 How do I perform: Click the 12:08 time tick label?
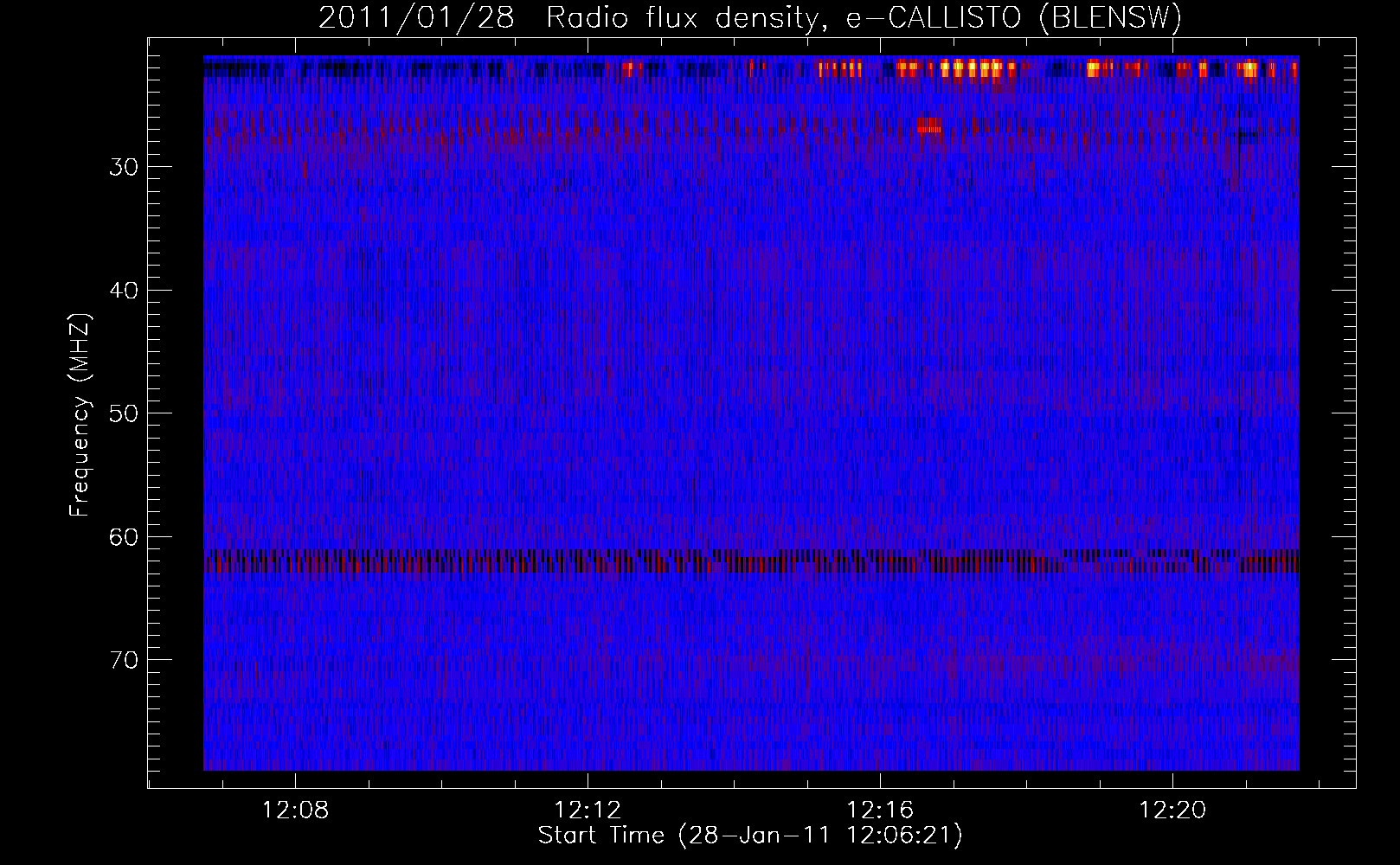(296, 811)
